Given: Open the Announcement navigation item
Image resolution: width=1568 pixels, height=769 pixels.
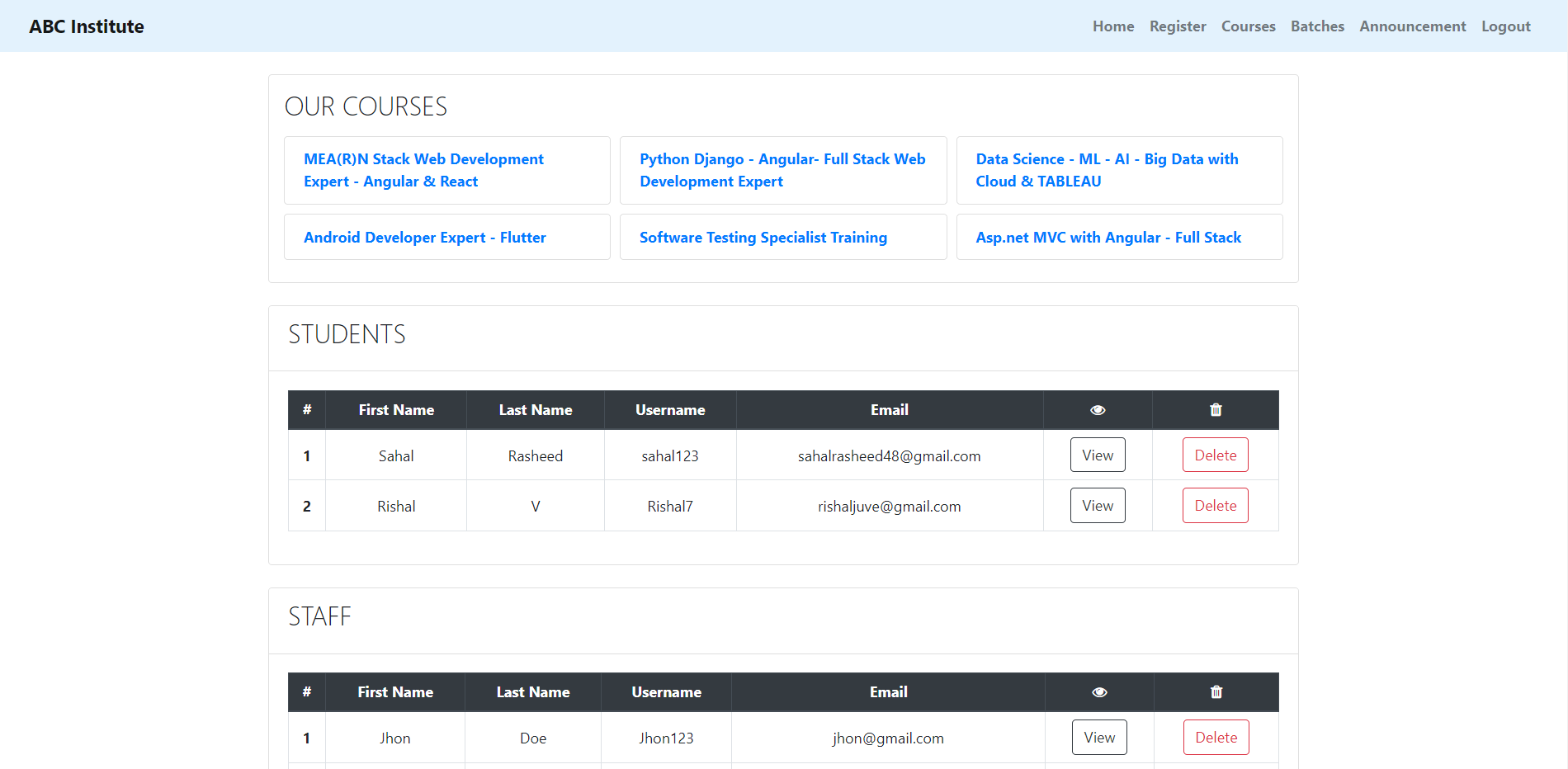Looking at the screenshot, I should (1412, 26).
